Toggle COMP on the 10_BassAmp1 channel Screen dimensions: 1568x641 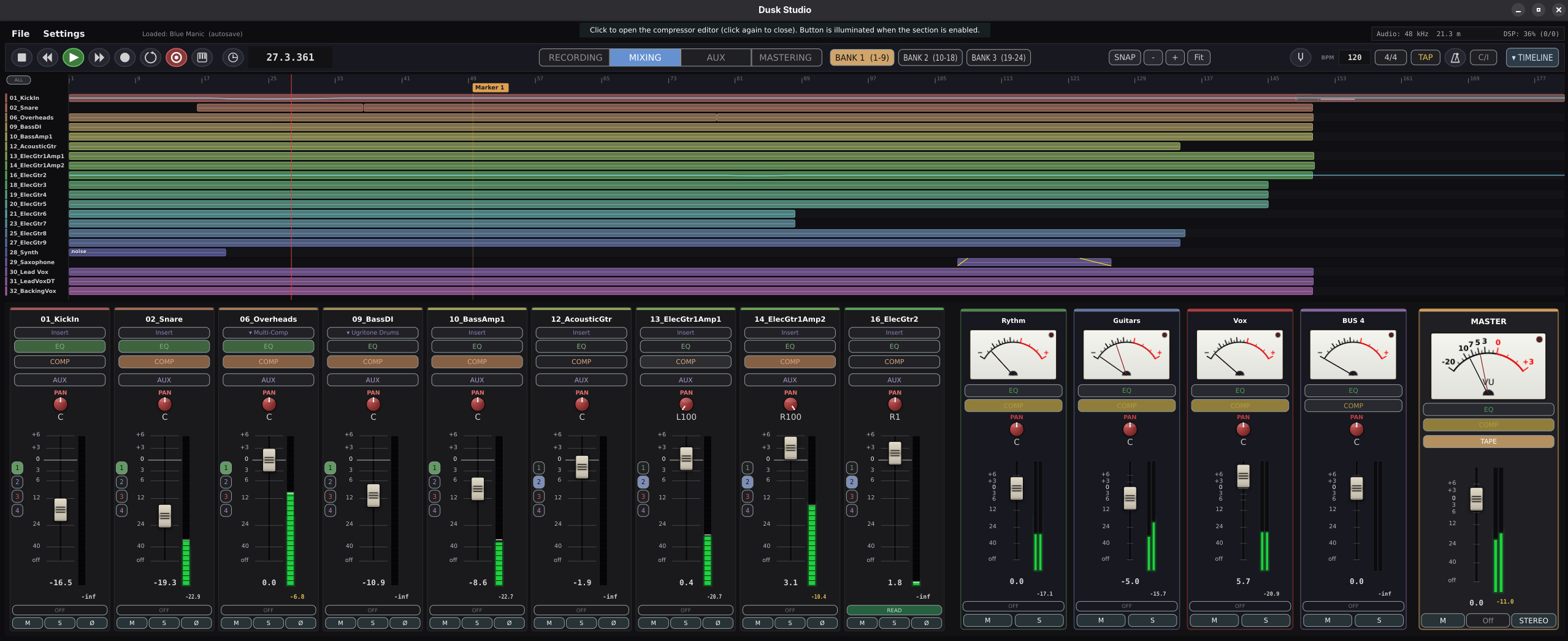click(x=477, y=362)
